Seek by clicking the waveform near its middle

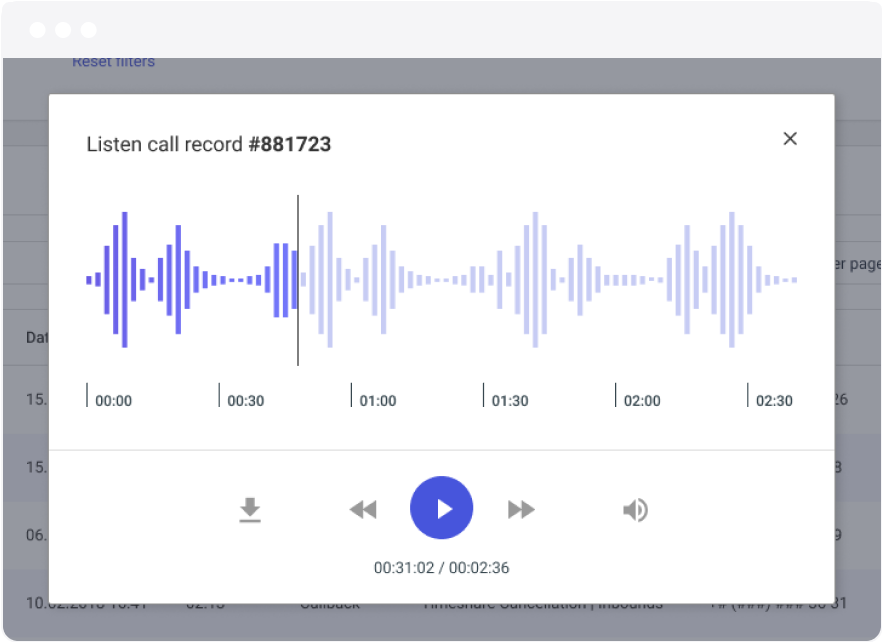click(440, 280)
